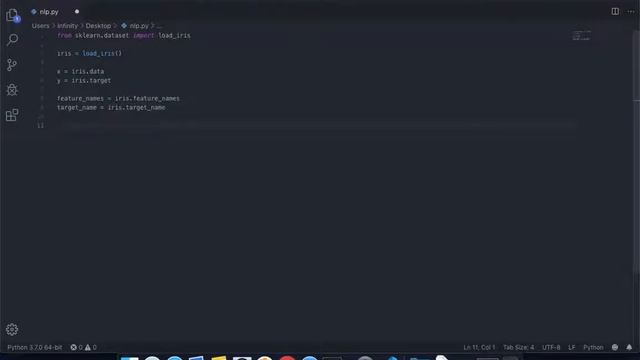Click line number 11 in the gutter
This screenshot has height=360, width=640.
coord(40,125)
